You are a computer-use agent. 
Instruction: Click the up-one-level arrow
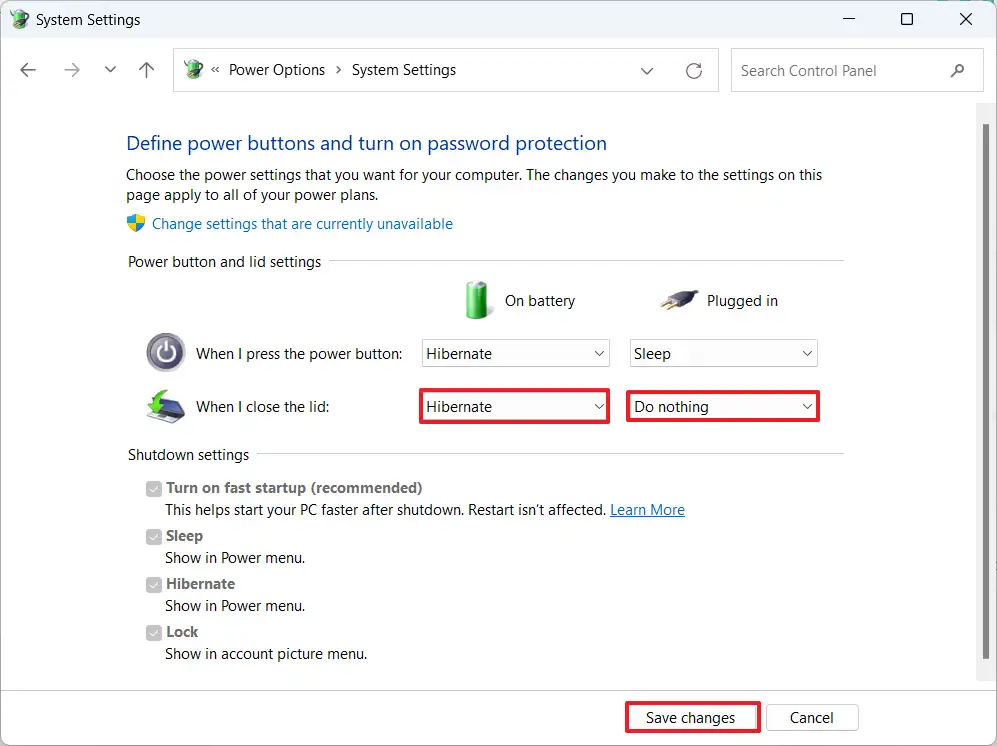(146, 70)
